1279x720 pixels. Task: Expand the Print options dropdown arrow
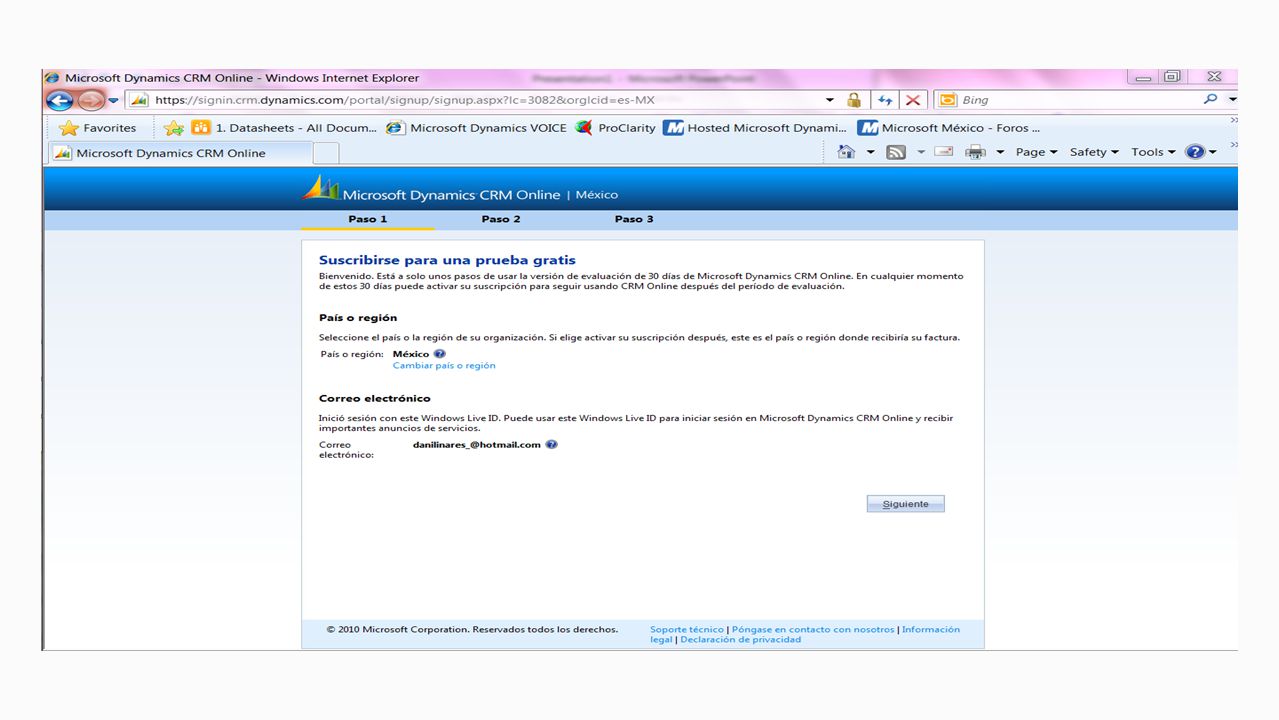coord(1000,152)
